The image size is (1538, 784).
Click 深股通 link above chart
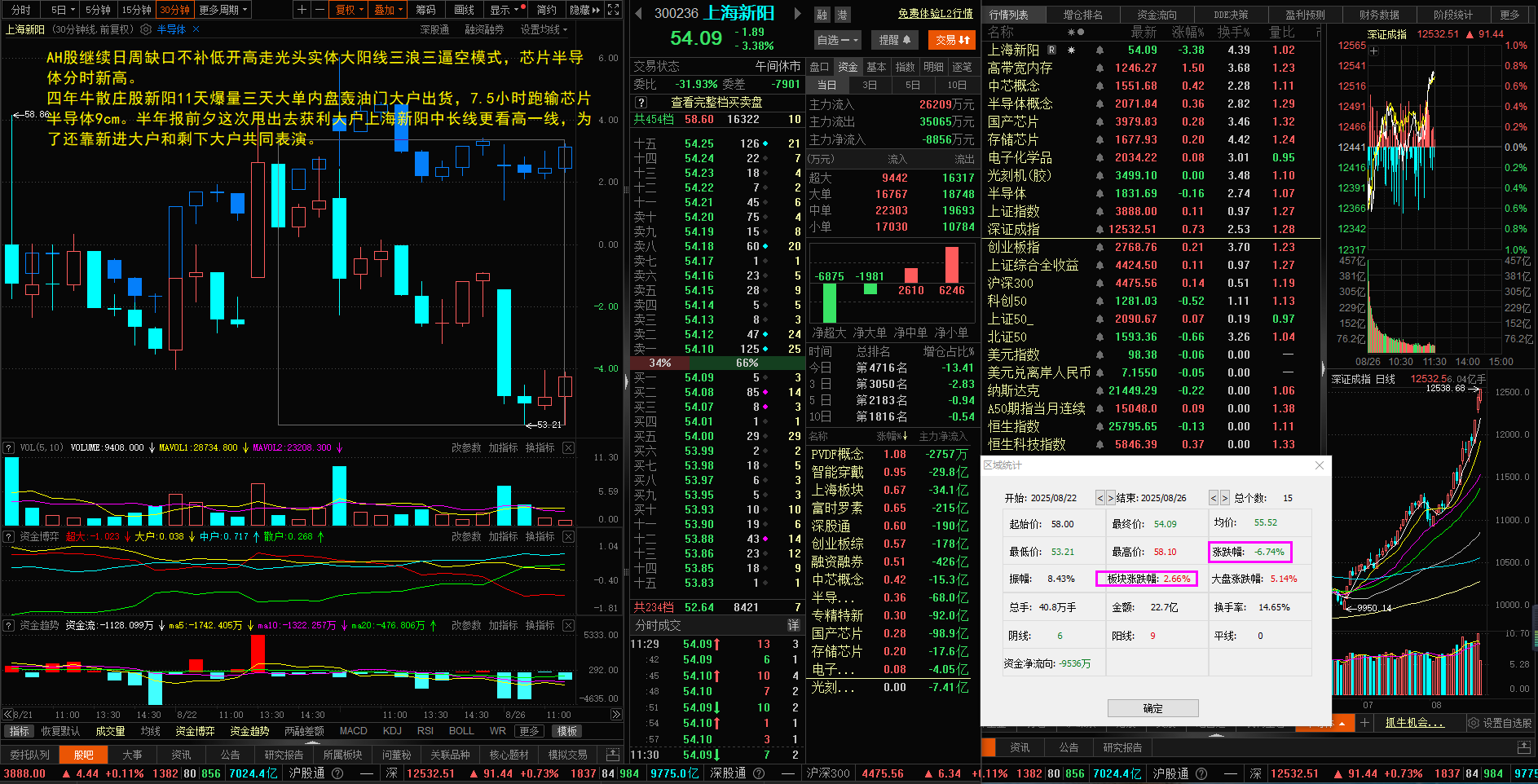click(x=434, y=29)
